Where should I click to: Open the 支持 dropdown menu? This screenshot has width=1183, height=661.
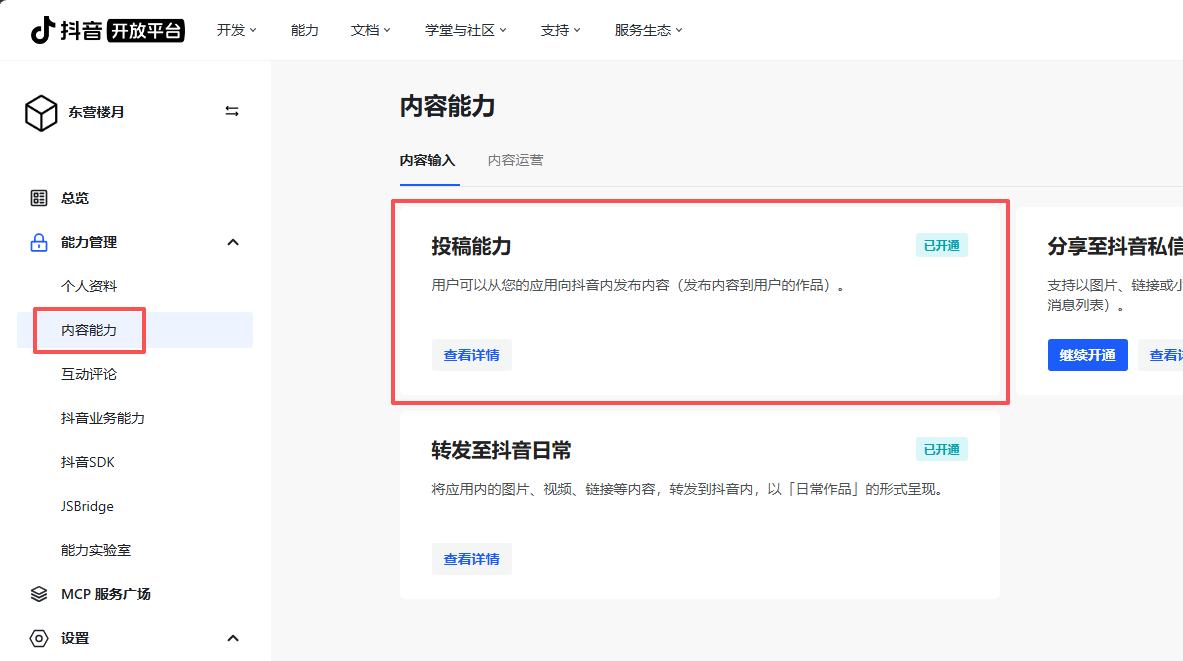coord(561,30)
